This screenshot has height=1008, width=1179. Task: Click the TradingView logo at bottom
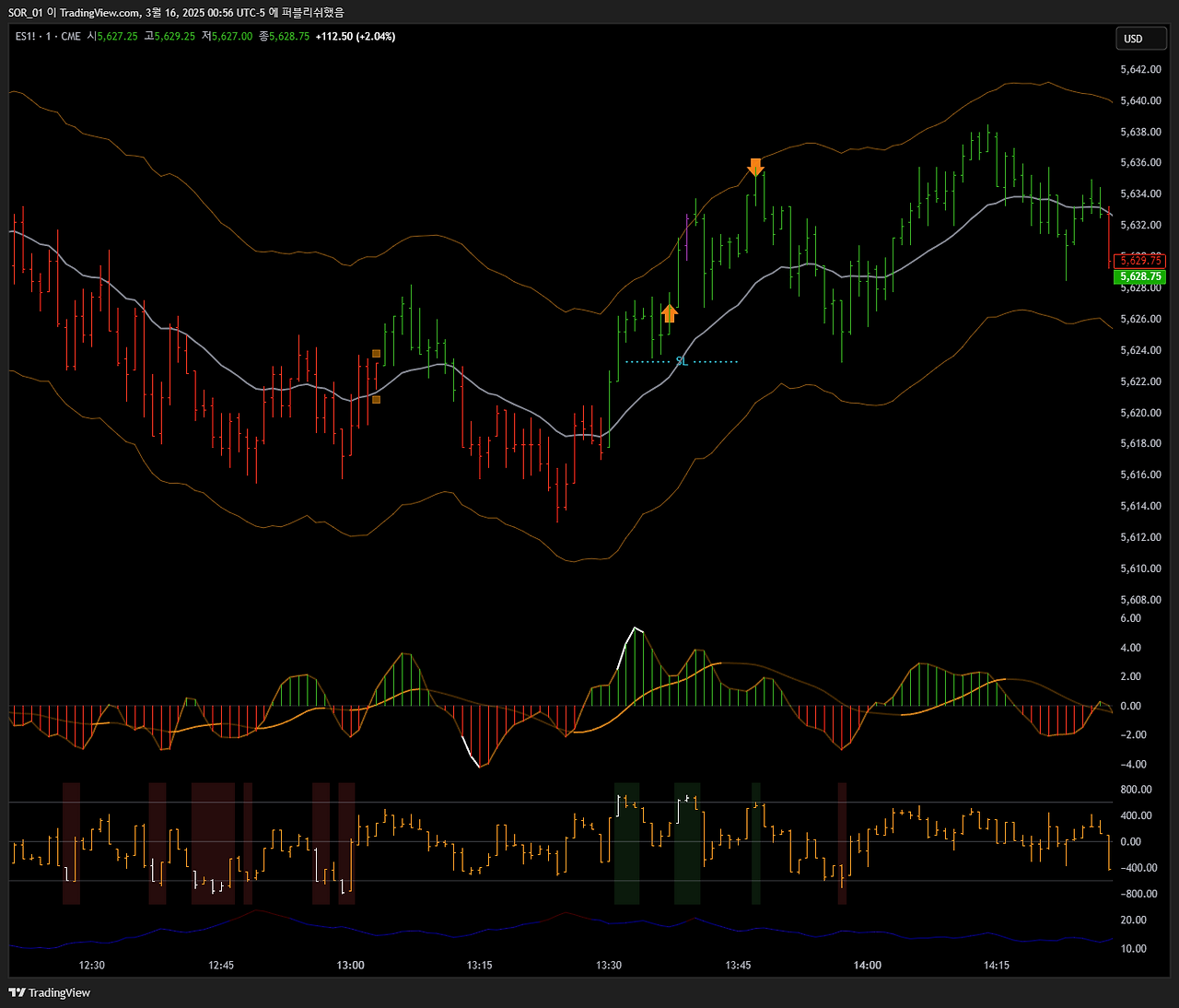tap(50, 992)
